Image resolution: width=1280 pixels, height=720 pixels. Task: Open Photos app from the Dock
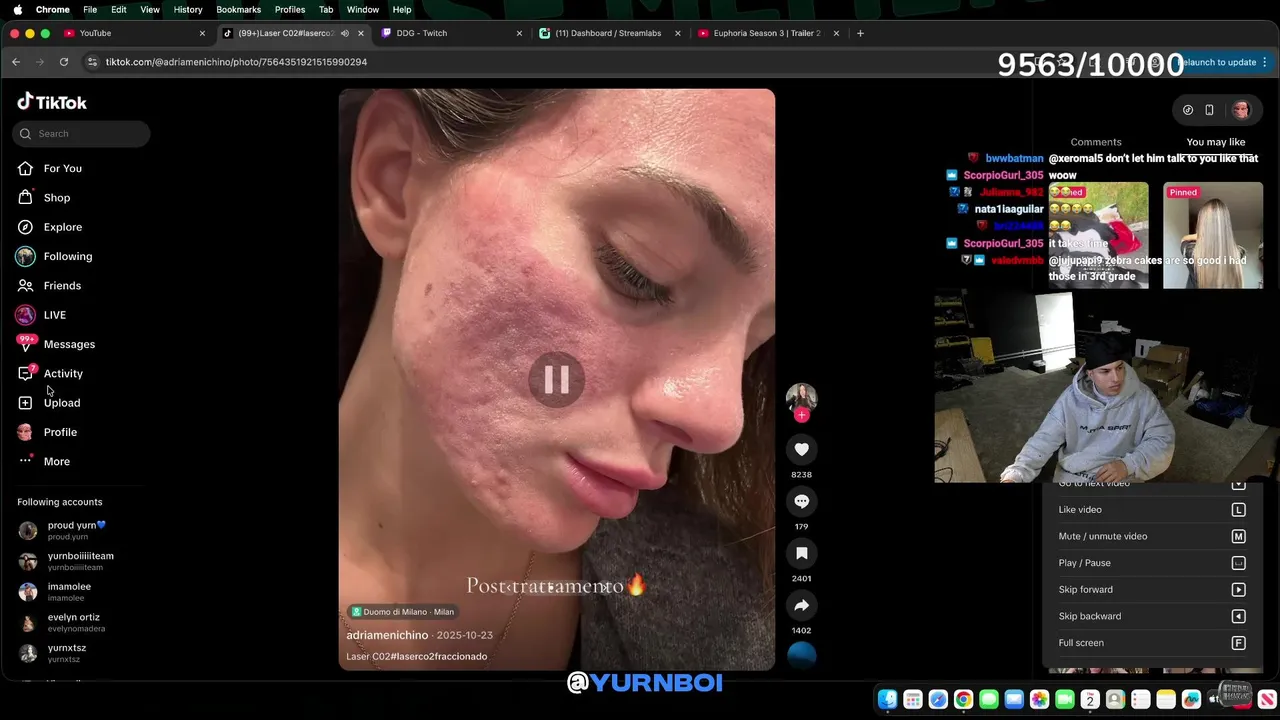tap(1039, 700)
